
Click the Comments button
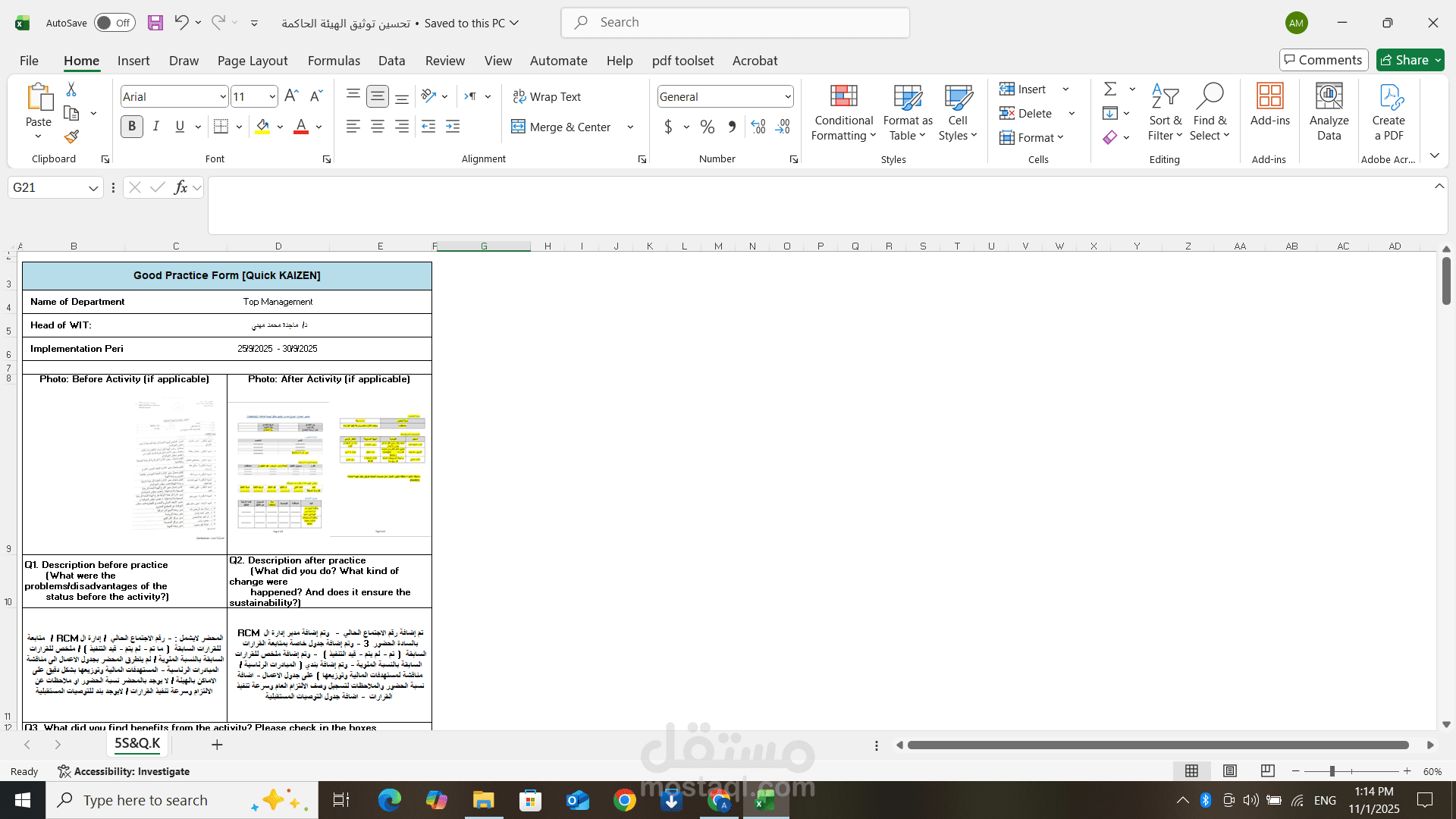[1323, 60]
